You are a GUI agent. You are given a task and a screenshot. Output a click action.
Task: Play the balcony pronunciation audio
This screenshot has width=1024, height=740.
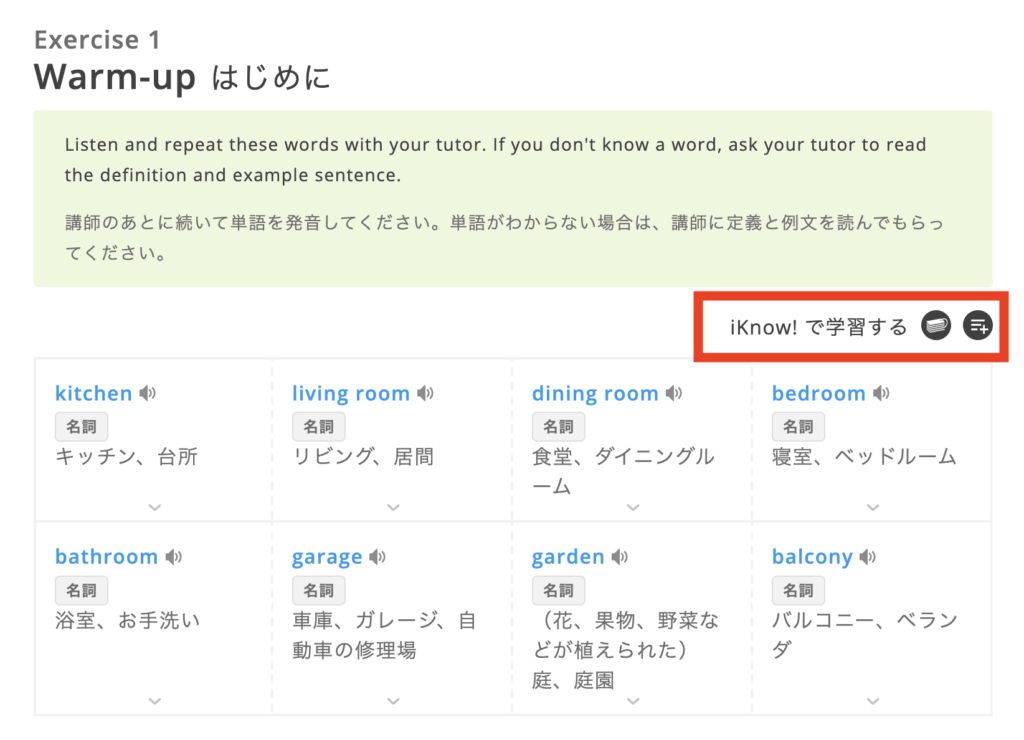click(x=868, y=557)
